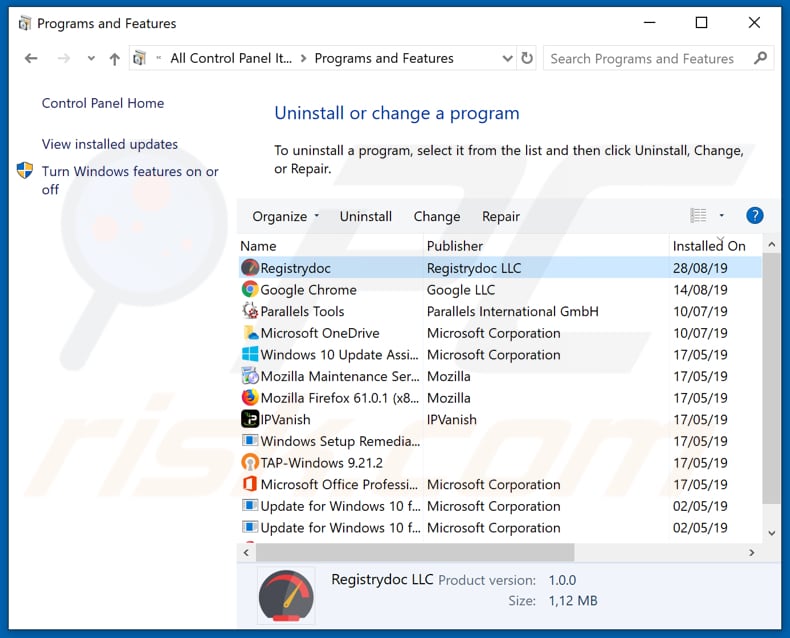Image resolution: width=790 pixels, height=638 pixels.
Task: Open View installed updates link
Action: (x=110, y=144)
